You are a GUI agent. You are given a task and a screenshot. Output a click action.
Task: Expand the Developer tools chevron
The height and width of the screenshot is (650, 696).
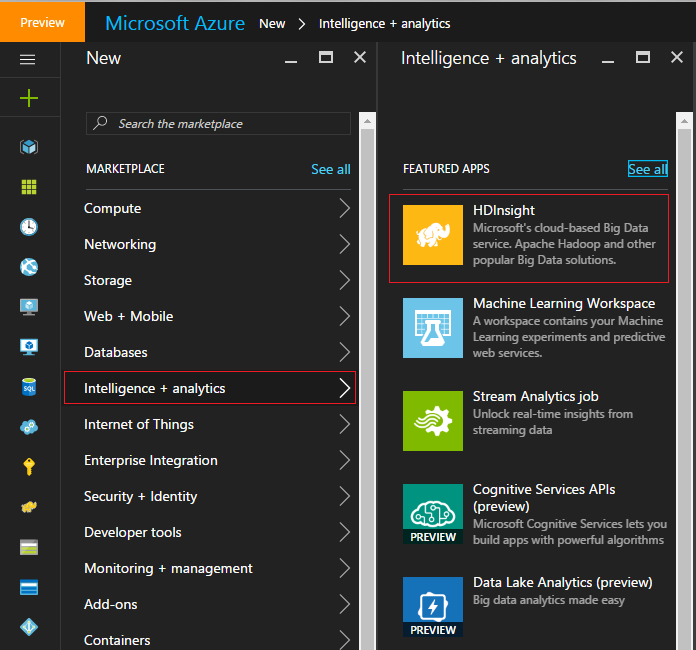coord(345,532)
